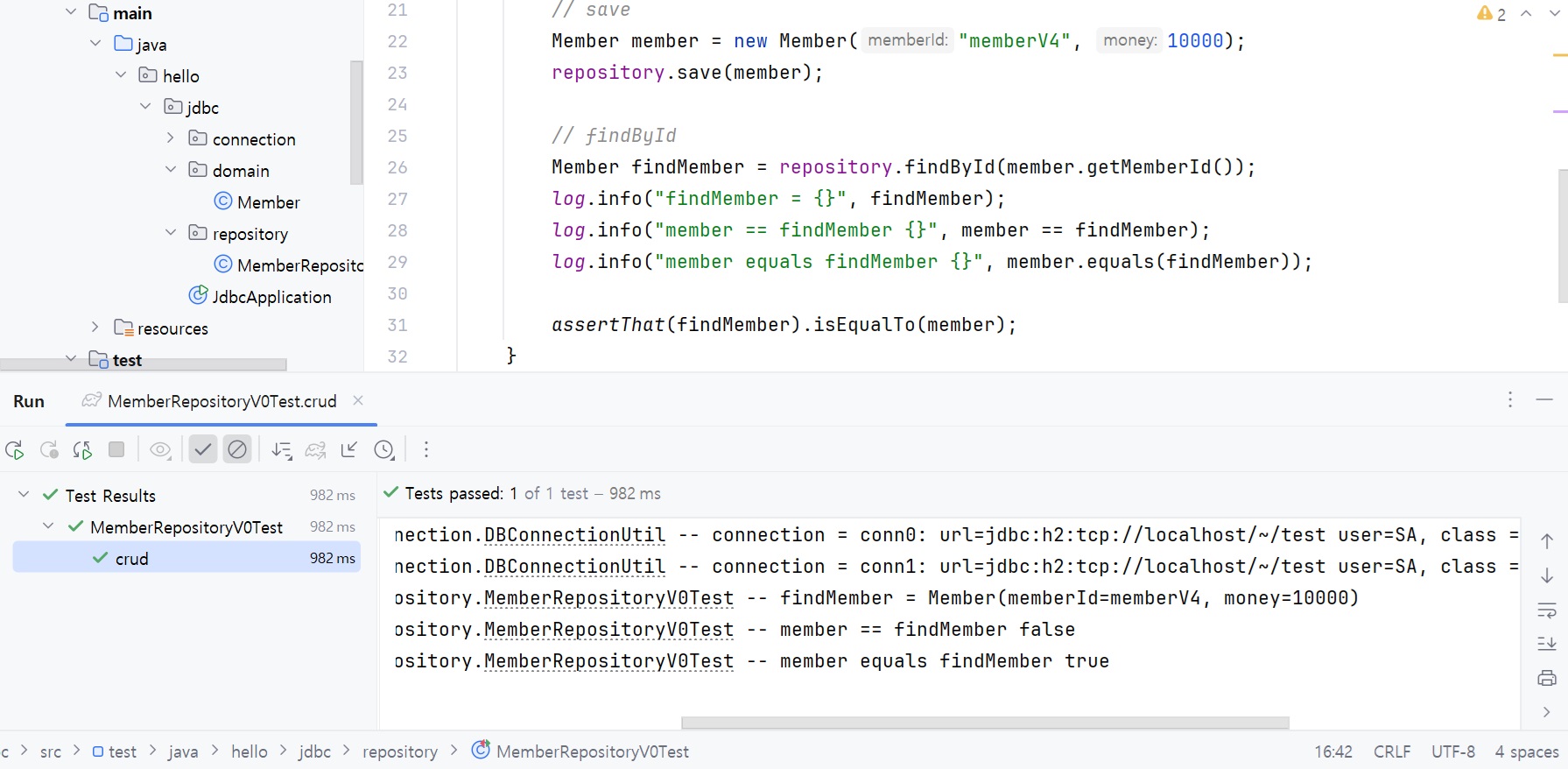
Task: Click MemberRepositoryV0Test link in findMember log line
Action: (608, 598)
